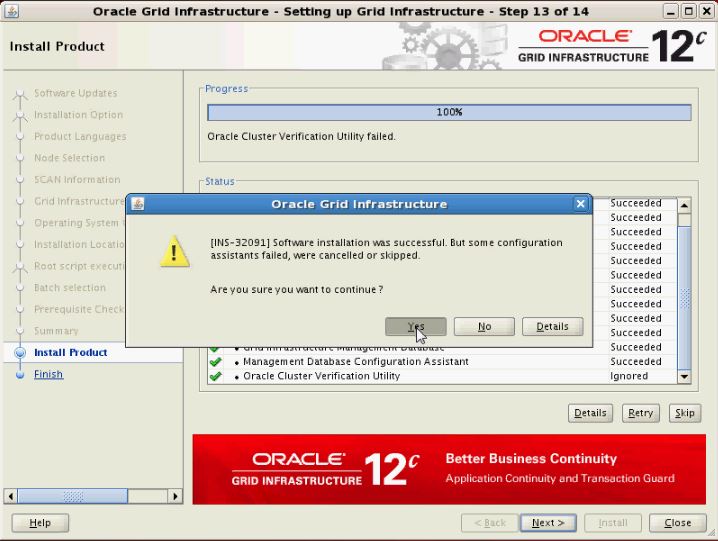Click the Oracle 12c banner image
718x541 pixels.
(x=449, y=470)
